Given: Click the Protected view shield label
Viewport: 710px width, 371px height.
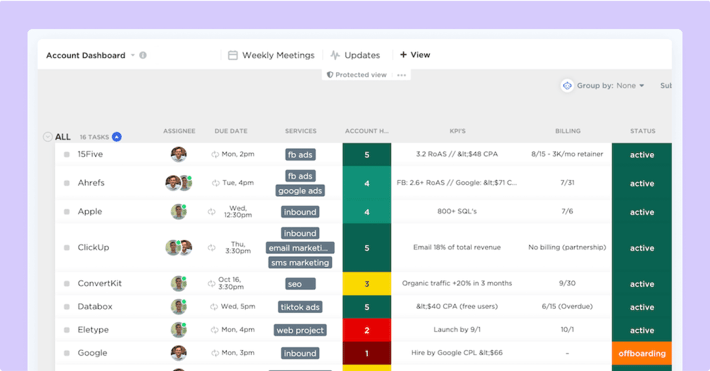Looking at the screenshot, I should (357, 75).
